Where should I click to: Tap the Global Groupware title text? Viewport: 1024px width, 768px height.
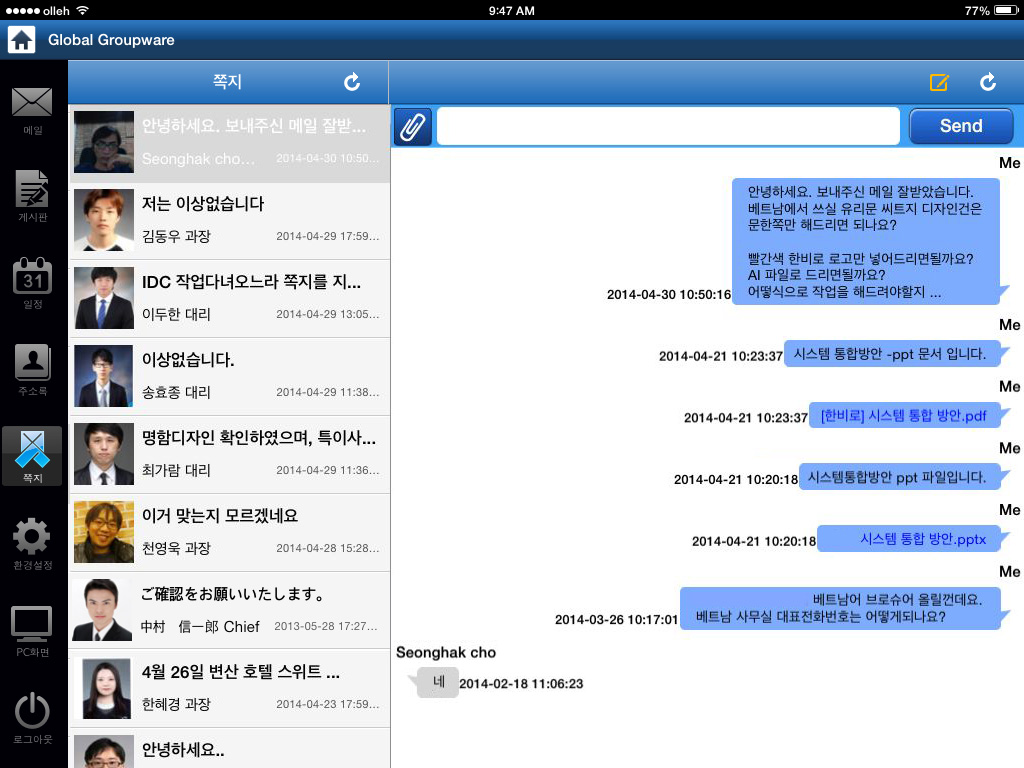111,40
